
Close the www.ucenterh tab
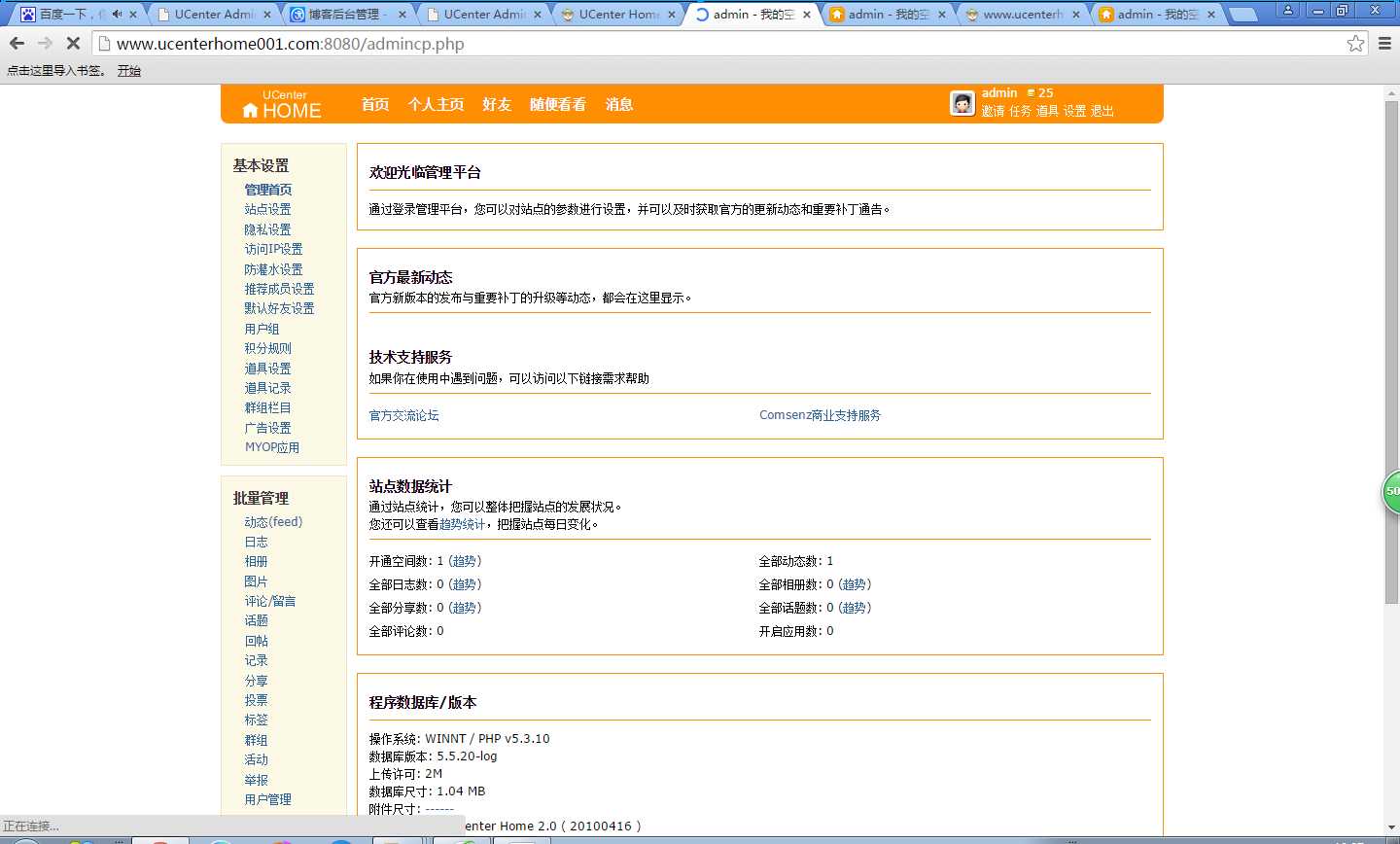(x=1076, y=15)
